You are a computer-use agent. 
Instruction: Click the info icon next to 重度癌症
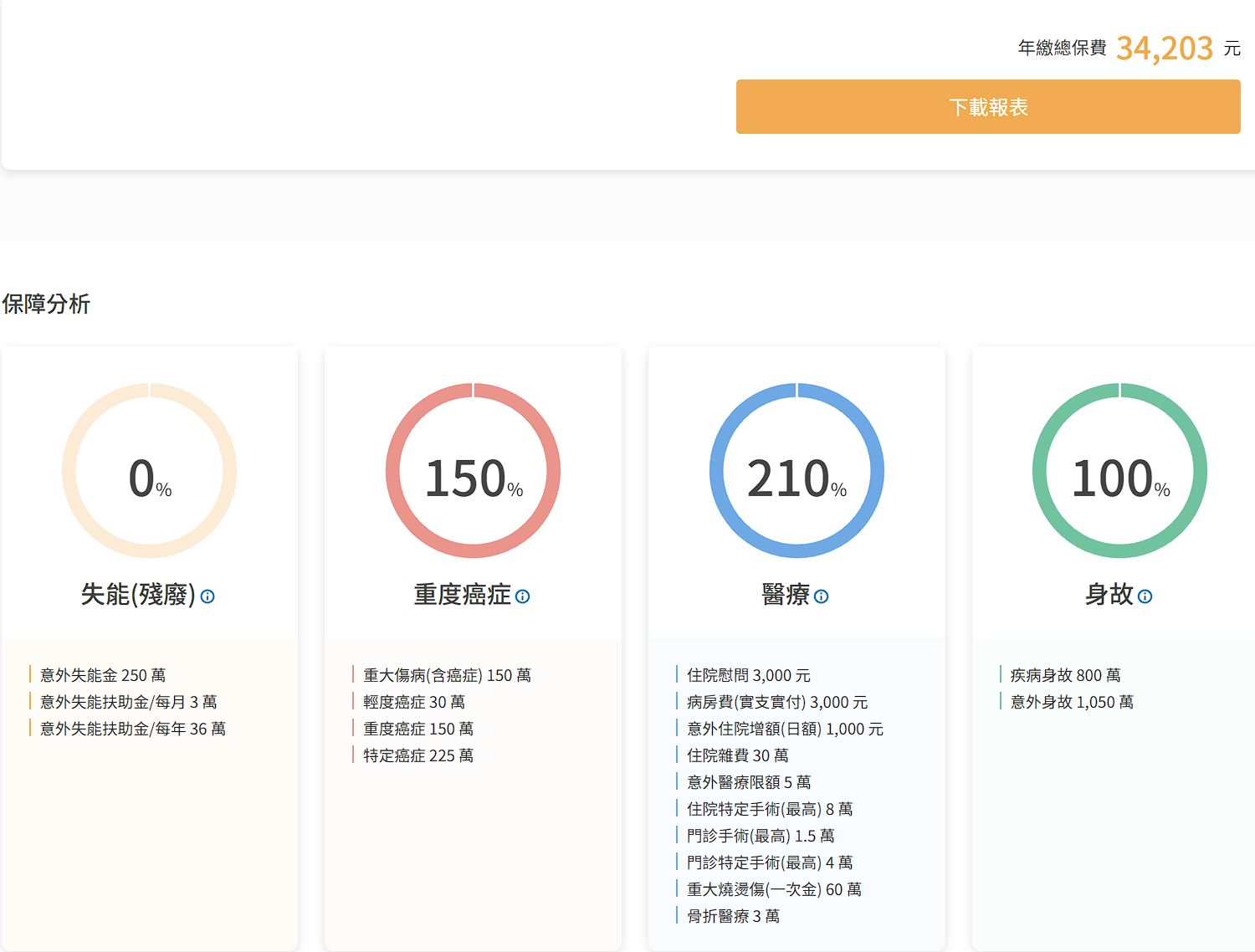click(x=523, y=596)
